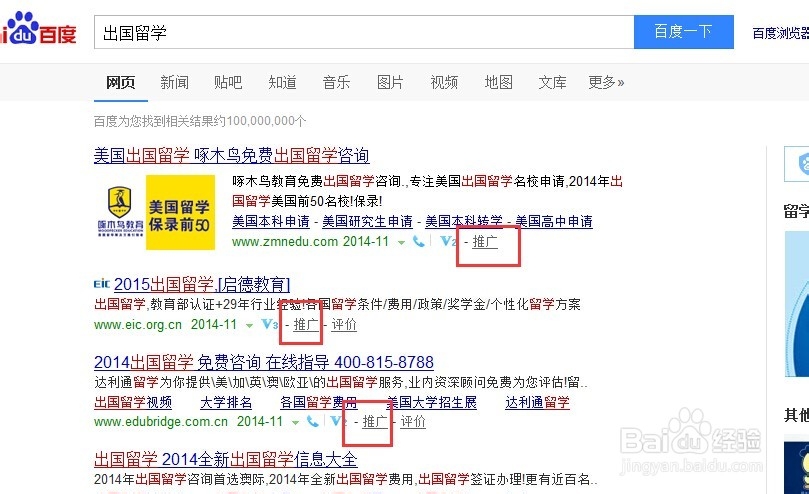
Task: Open the 文库 tab
Action: tap(553, 82)
